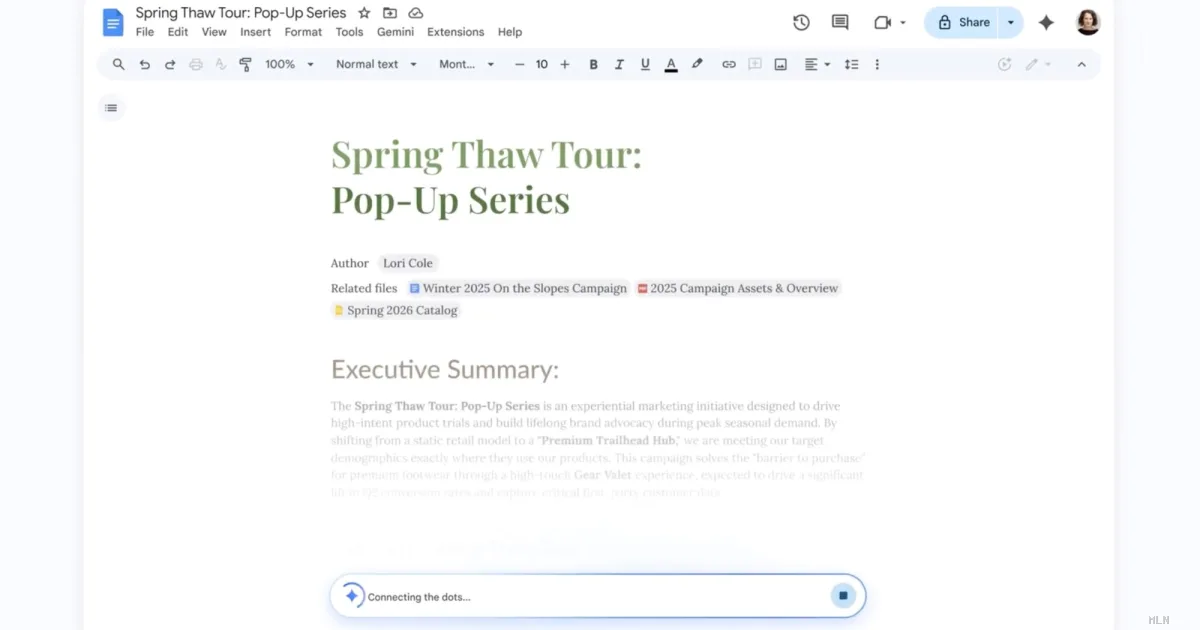Open the Extensions menu
The image size is (1200, 630).
(x=455, y=32)
